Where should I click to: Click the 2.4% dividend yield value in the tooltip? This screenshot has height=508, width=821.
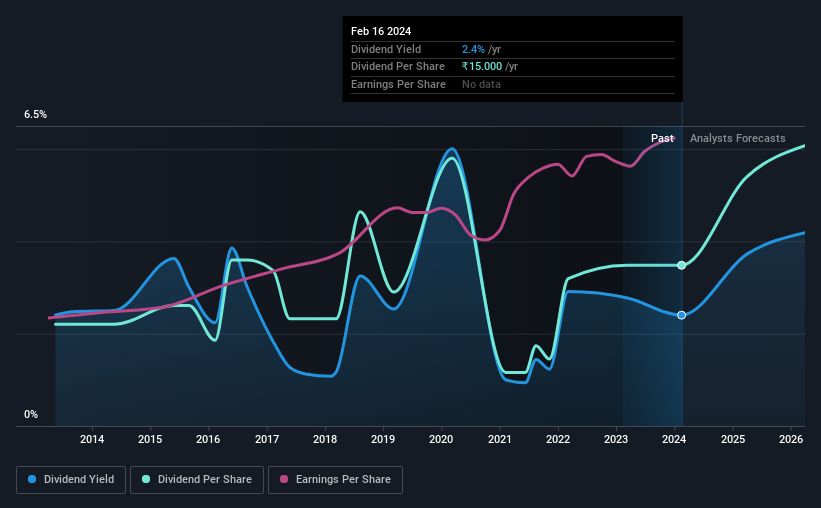coord(473,49)
